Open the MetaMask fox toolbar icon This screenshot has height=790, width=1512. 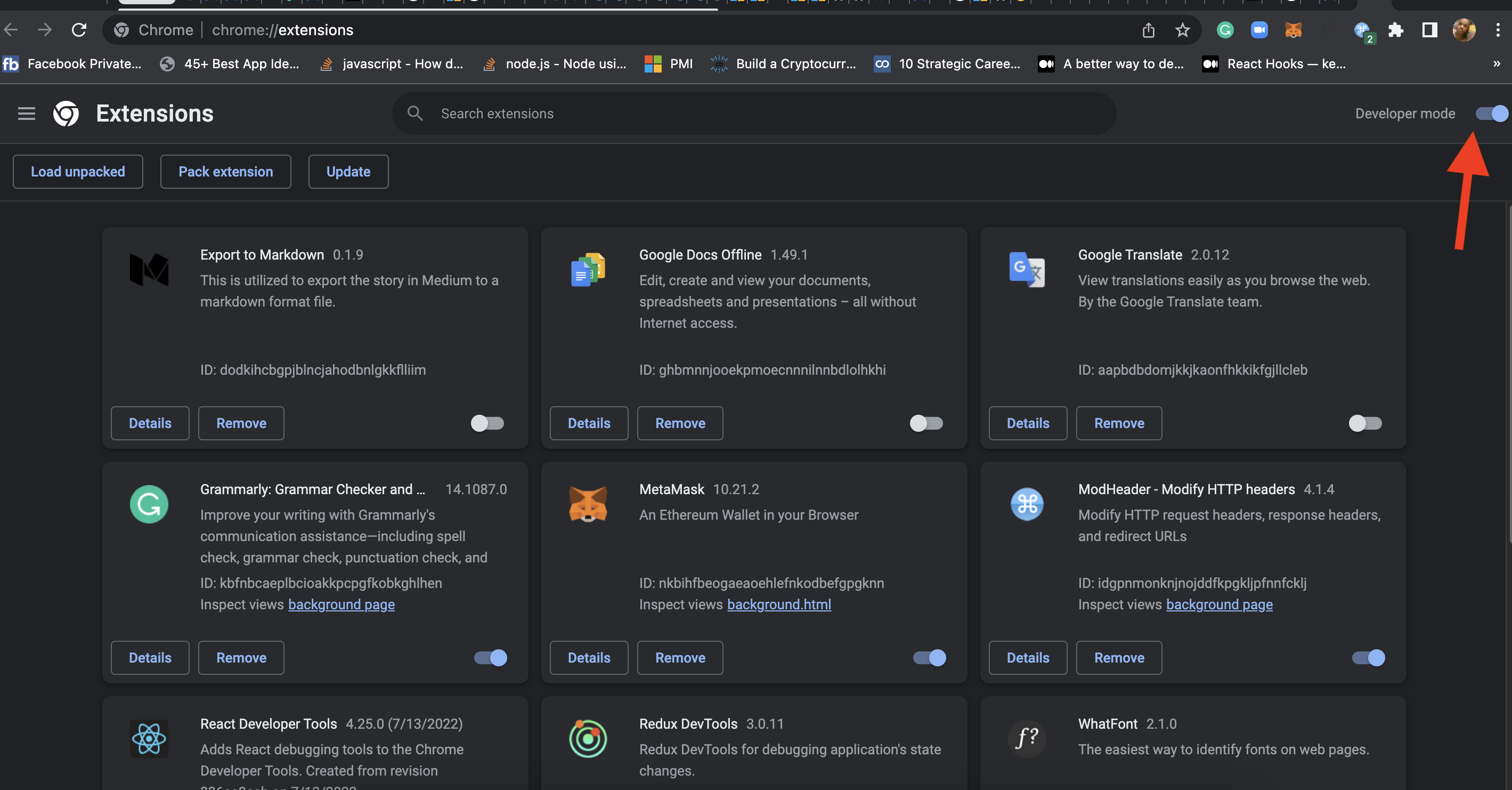tap(1293, 30)
